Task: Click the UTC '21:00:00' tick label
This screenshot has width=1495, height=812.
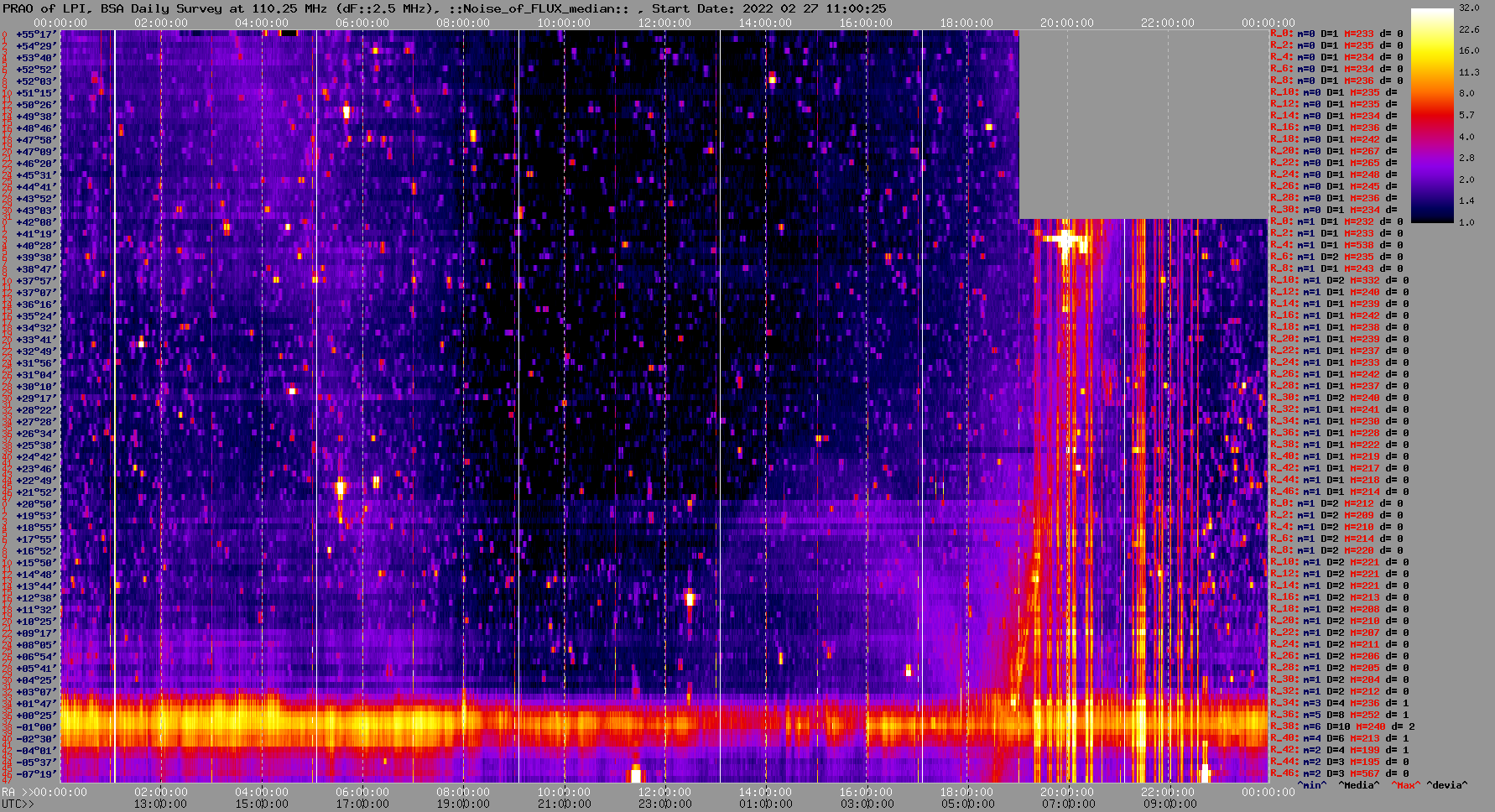Action: [x=564, y=804]
